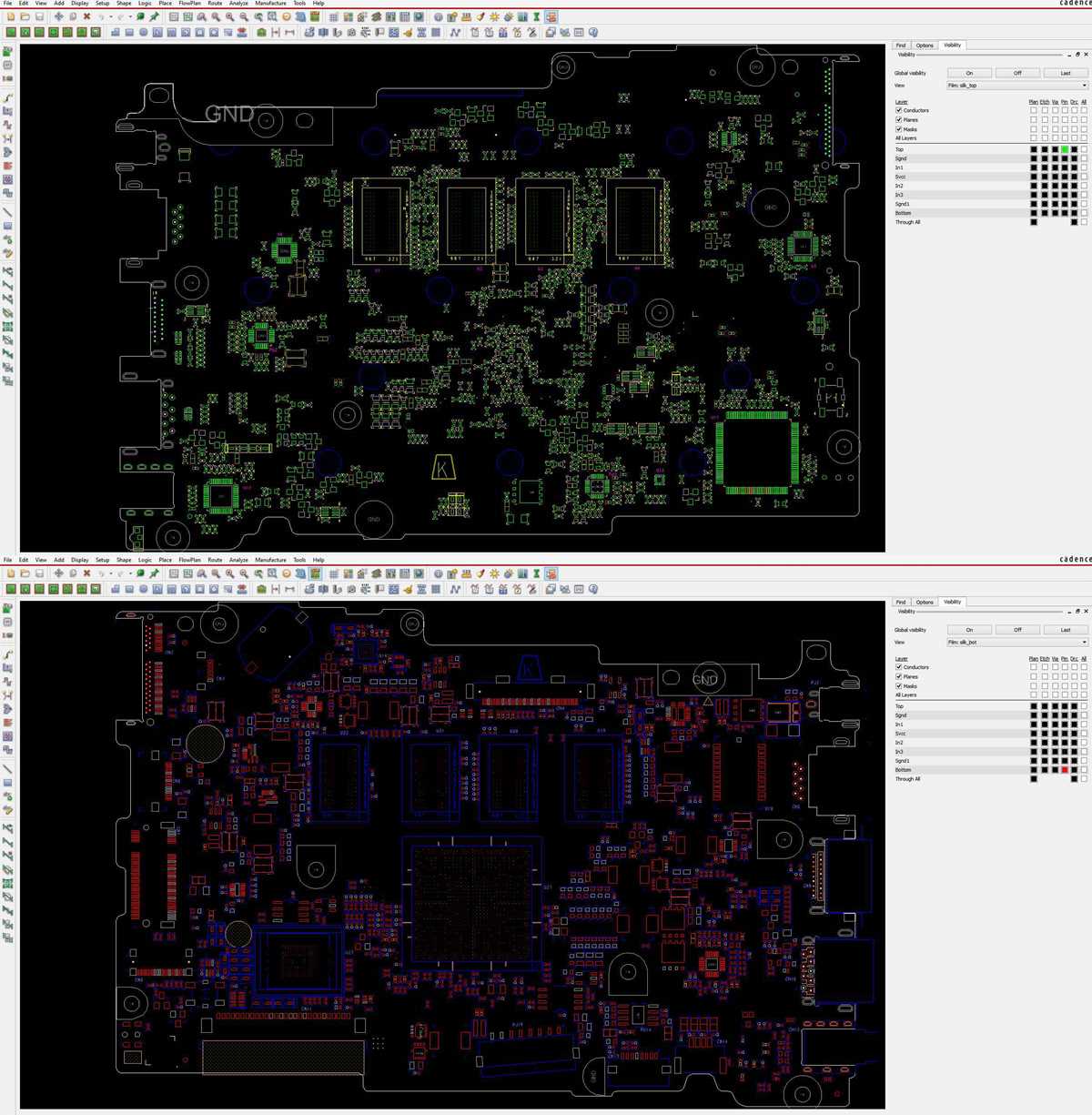Image resolution: width=1092 pixels, height=1115 pixels.
Task: Click Global visibility On button in silk_top window
Action: [969, 73]
